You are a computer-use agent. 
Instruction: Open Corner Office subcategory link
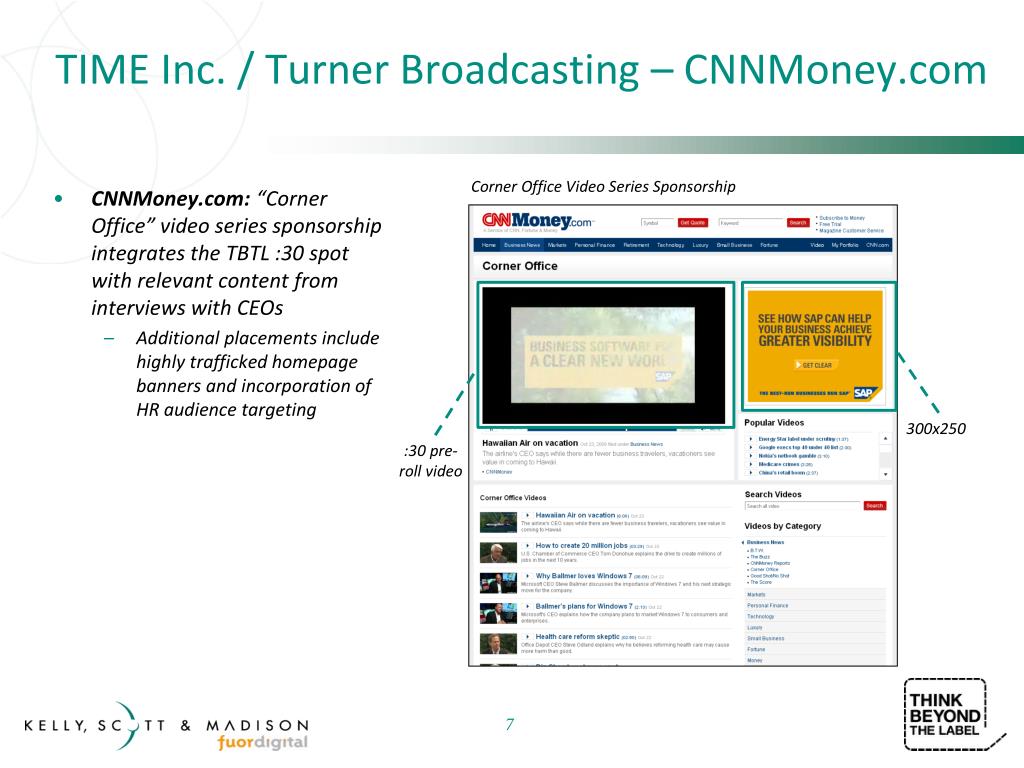763,569
